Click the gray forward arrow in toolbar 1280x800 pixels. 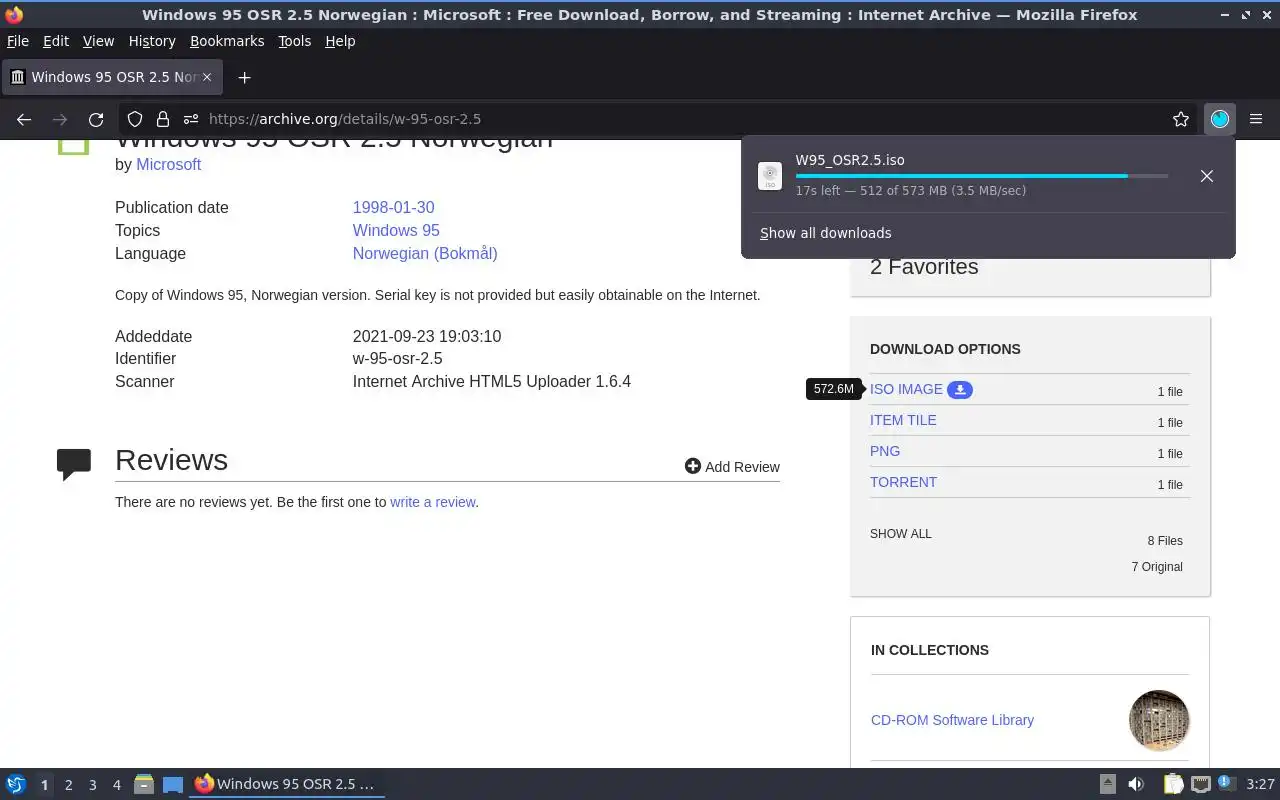[60, 119]
